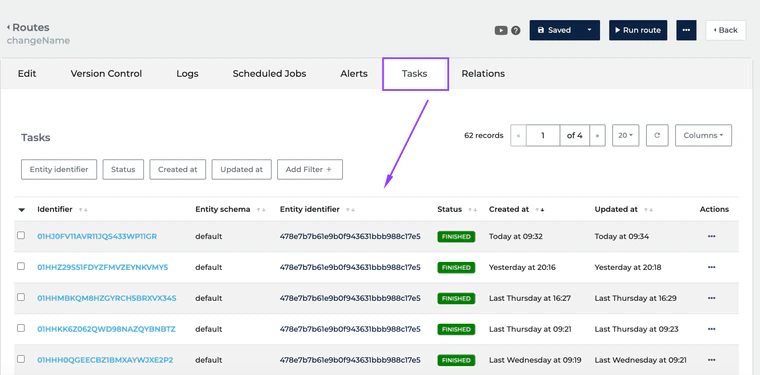The image size is (760, 375).
Task: Check the box for task 01HHMBKQM8HZGYRCH5BRXVX34S
Action: 21,297
